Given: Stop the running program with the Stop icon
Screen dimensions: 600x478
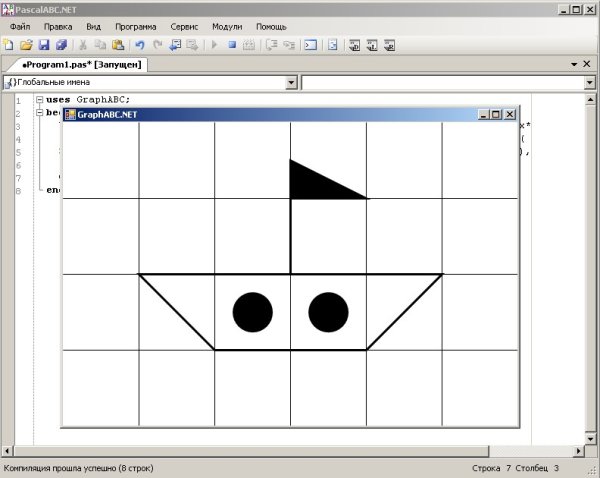Looking at the screenshot, I should click(x=232, y=45).
